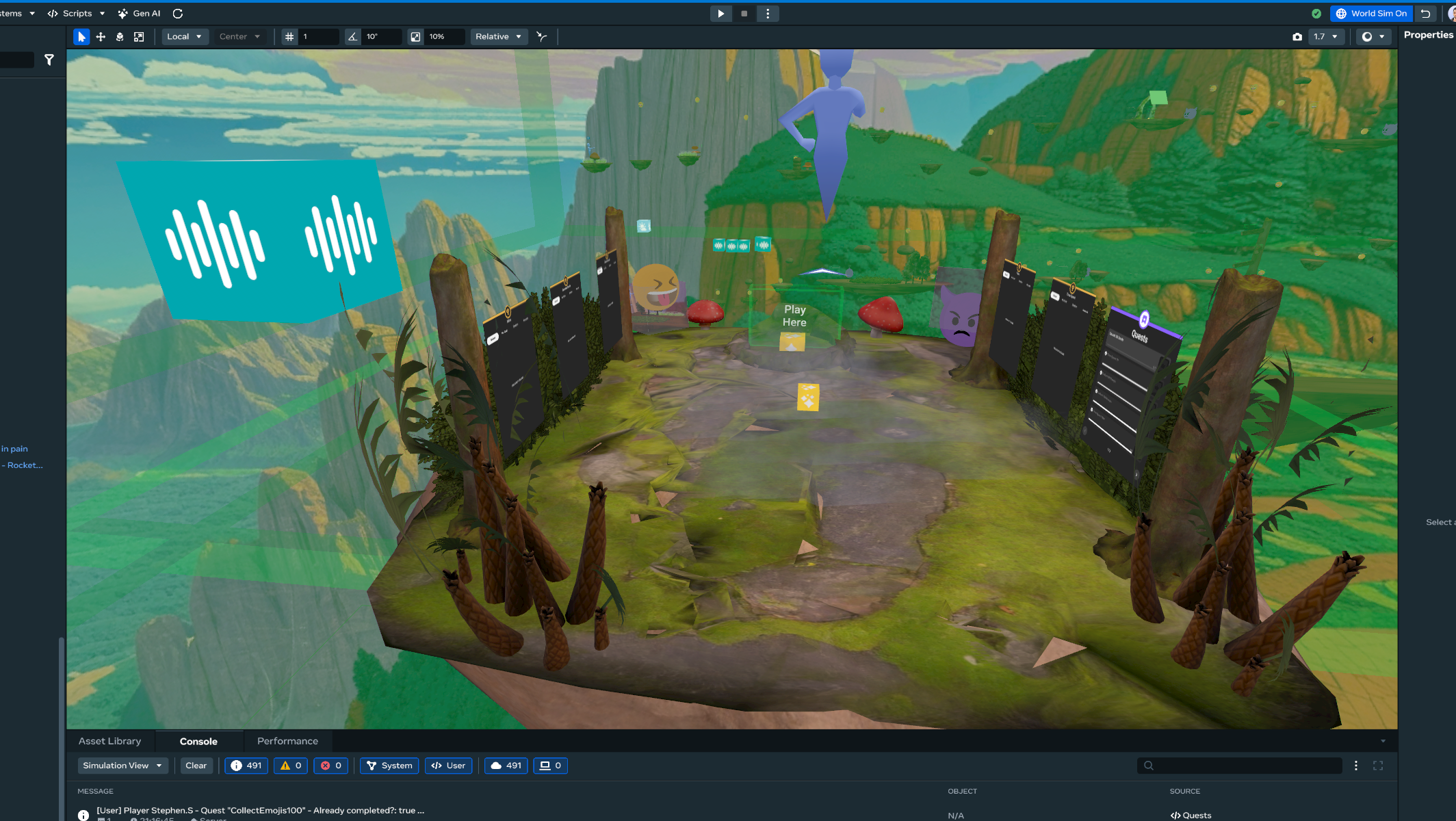Click the camera icon in toolbar
This screenshot has height=821, width=1456.
pyautogui.click(x=1297, y=37)
